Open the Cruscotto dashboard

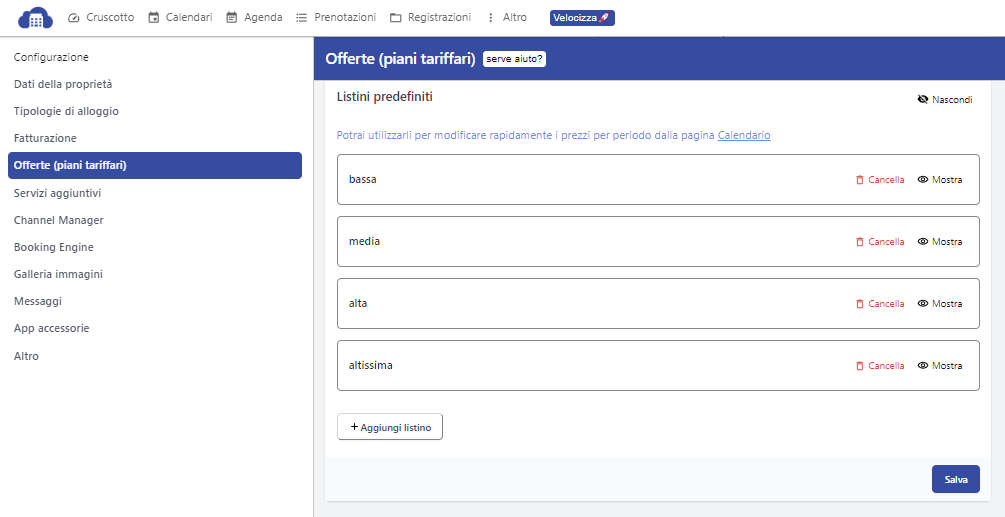[101, 18]
